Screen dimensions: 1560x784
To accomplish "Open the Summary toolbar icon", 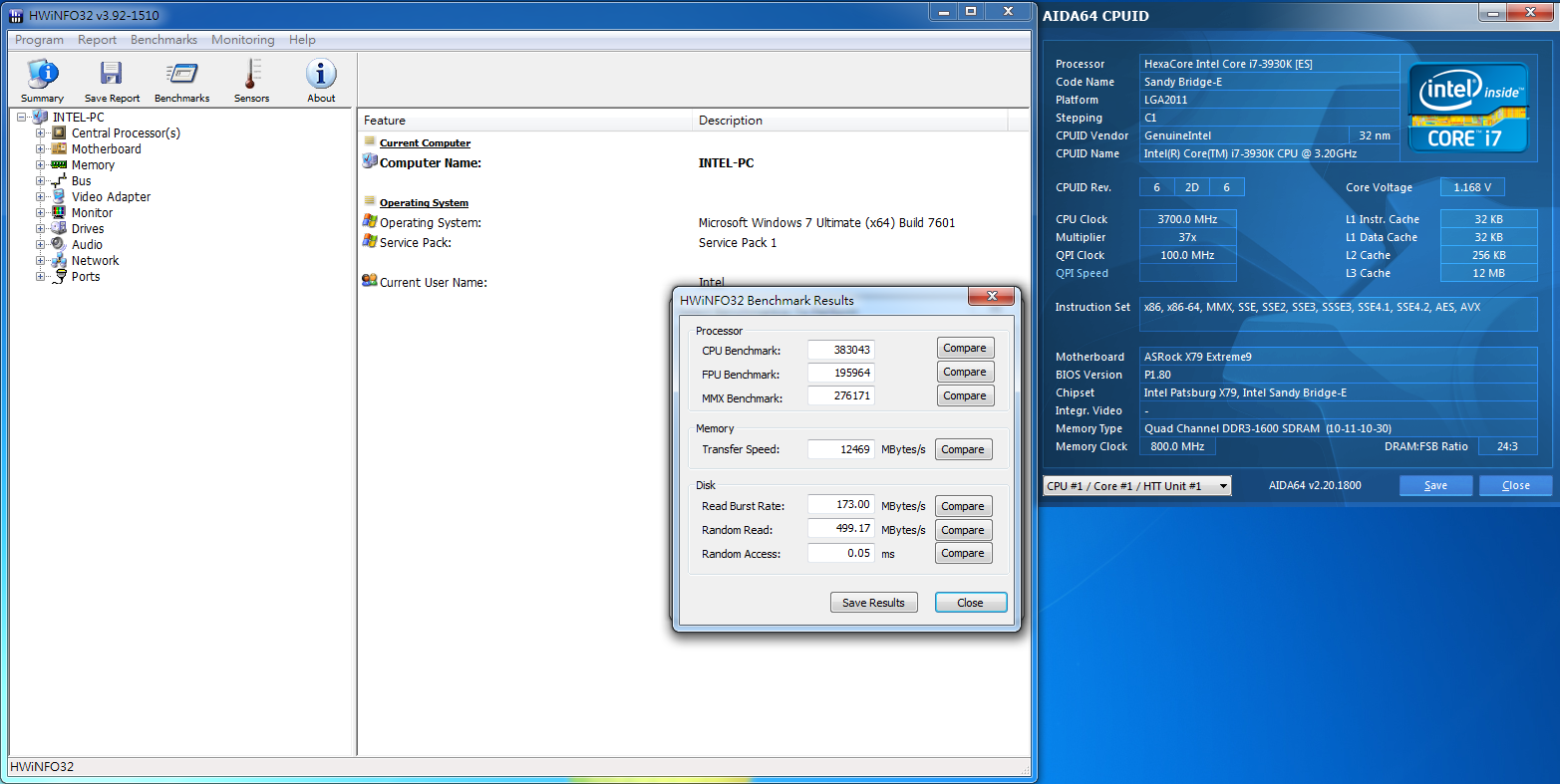I will (x=42, y=81).
